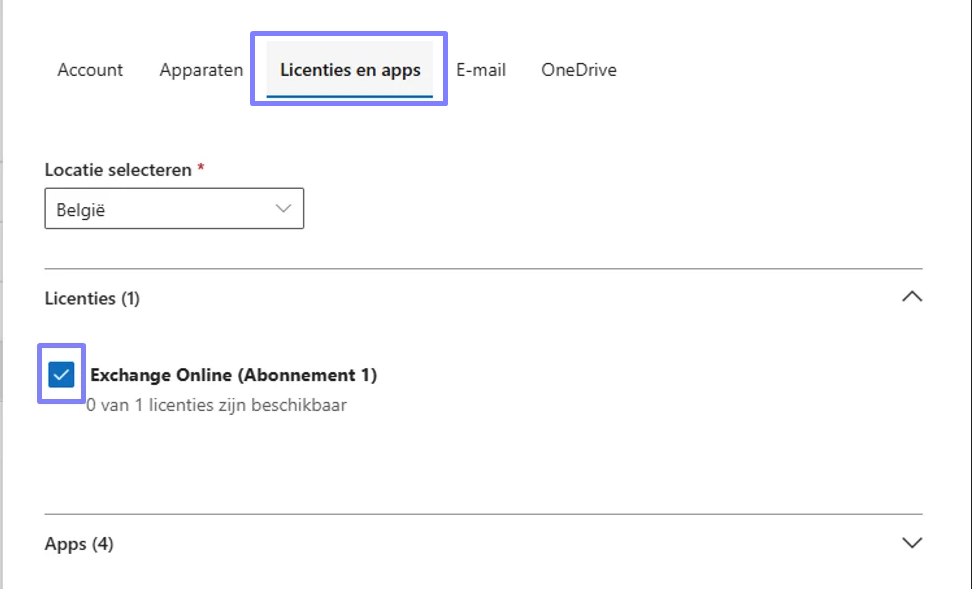
Task: Switch to the Apparaten tab
Action: click(201, 69)
